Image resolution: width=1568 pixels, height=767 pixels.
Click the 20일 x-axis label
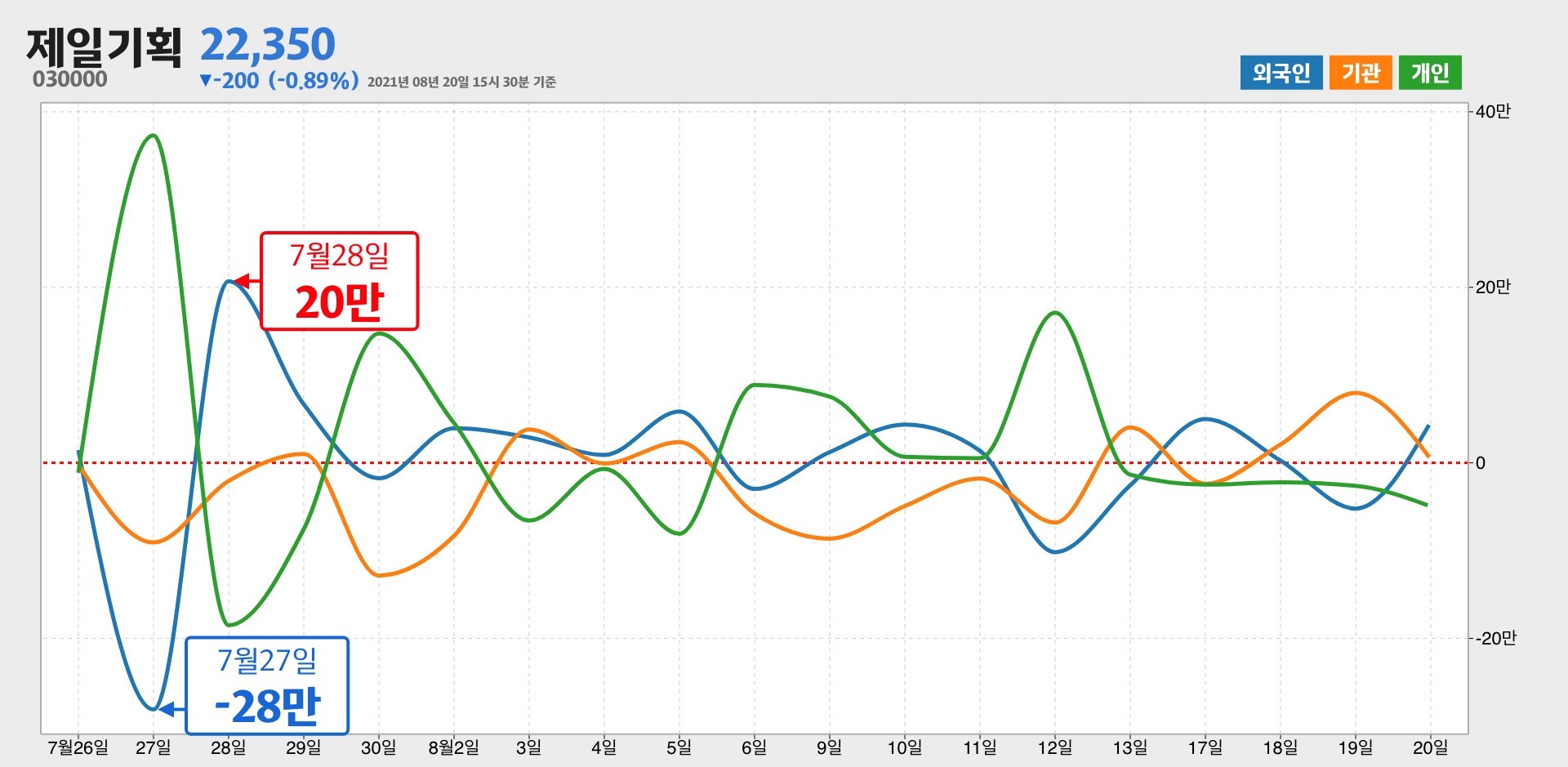1431,747
